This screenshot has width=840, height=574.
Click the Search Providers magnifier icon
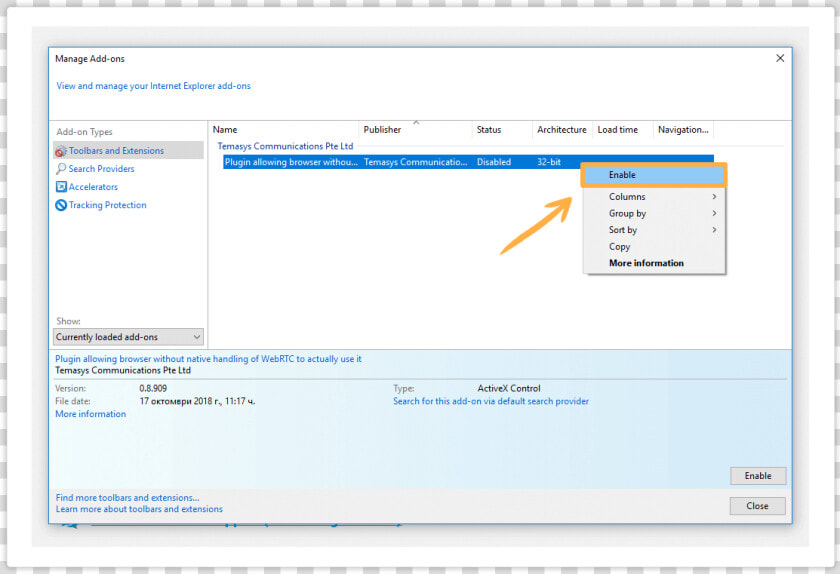coord(61,169)
